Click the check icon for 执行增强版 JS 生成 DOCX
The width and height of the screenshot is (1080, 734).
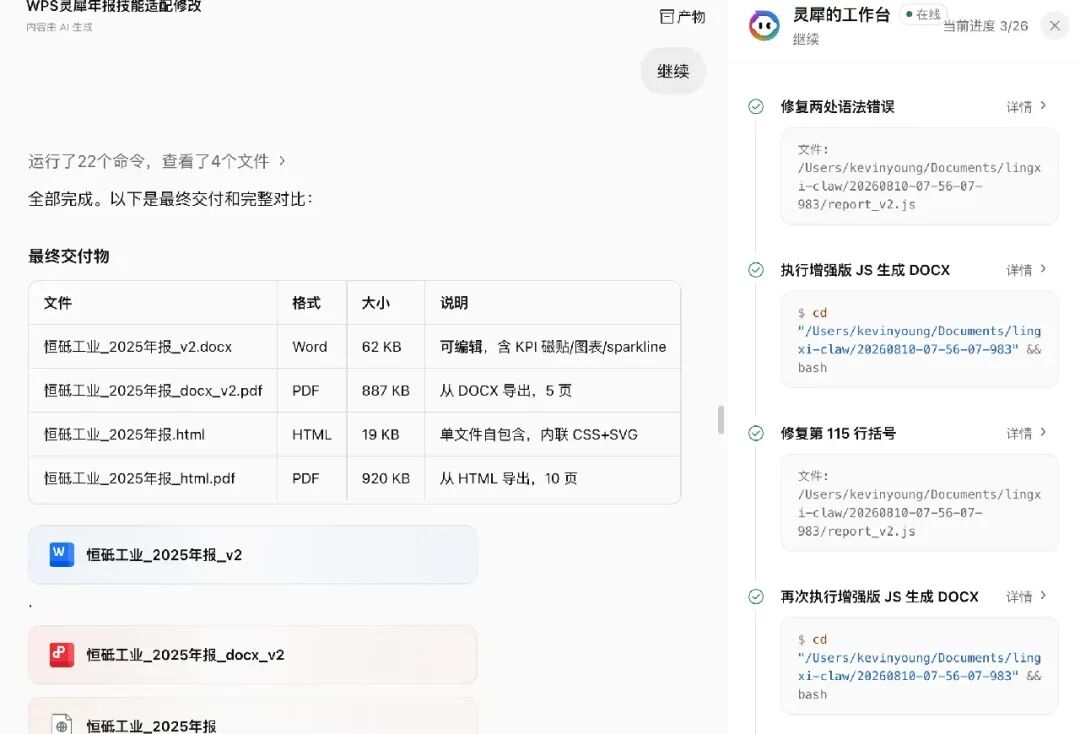pyautogui.click(x=756, y=270)
